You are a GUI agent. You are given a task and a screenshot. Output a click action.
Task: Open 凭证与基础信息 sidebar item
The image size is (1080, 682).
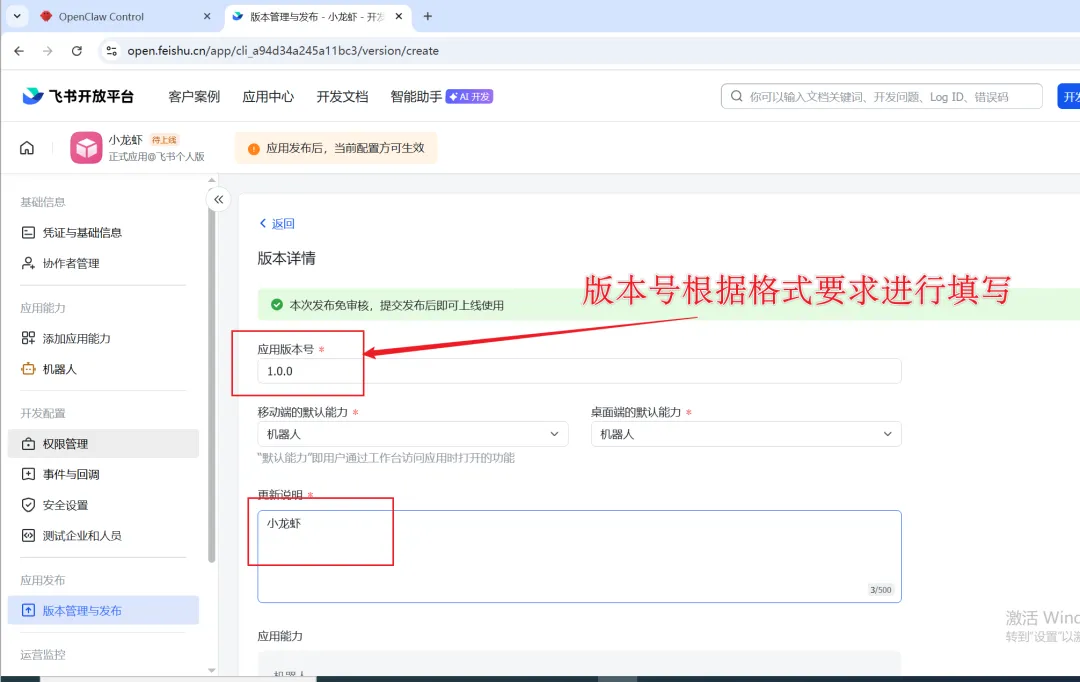[x=103, y=233]
